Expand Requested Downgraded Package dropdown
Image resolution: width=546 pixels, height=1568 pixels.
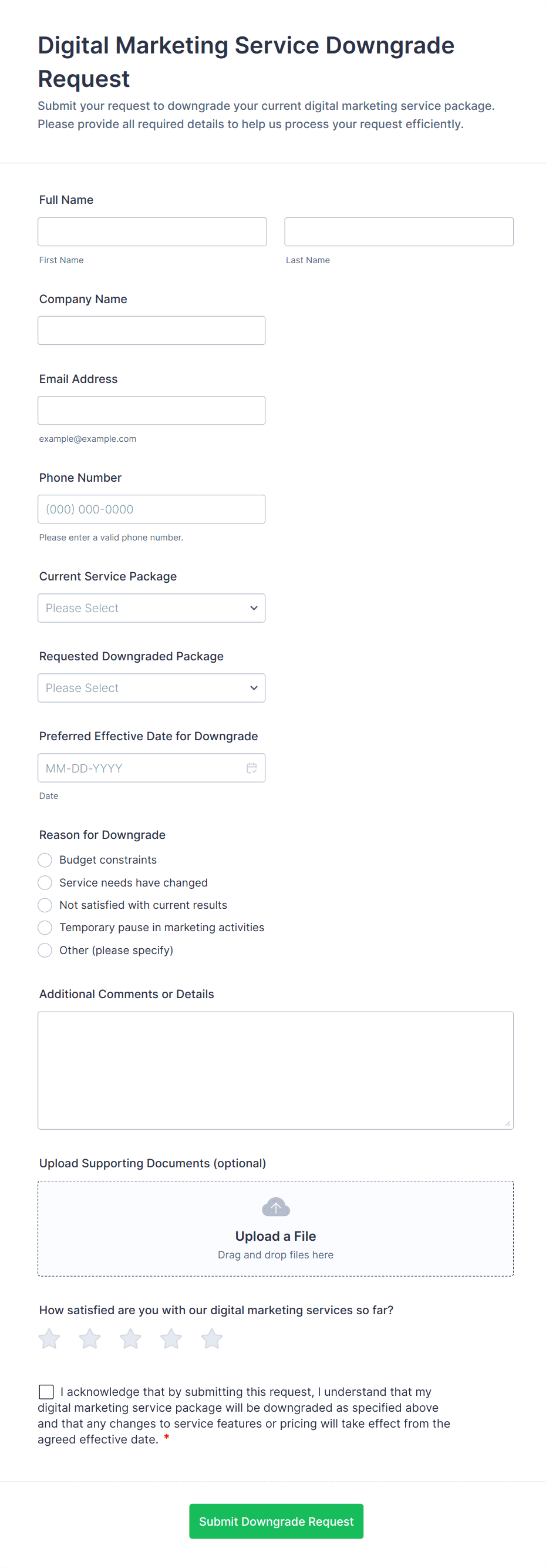point(151,687)
